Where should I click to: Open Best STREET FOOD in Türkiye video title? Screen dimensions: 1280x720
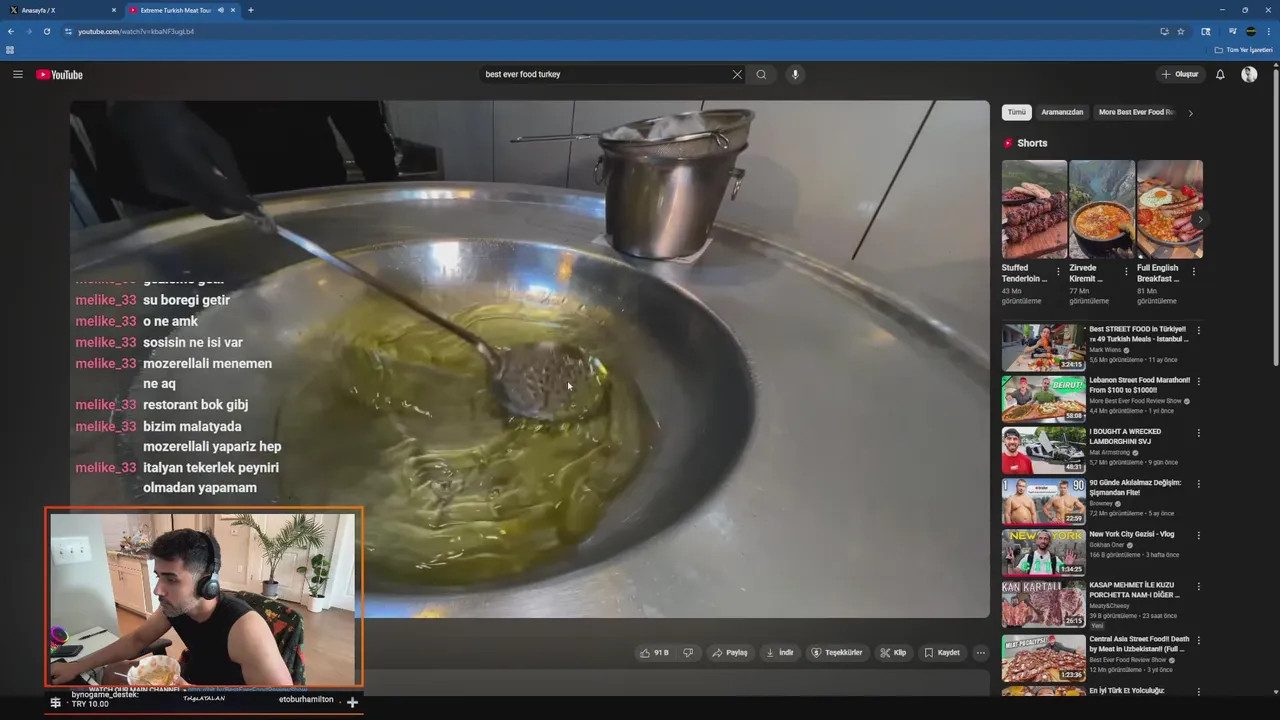click(x=1138, y=334)
